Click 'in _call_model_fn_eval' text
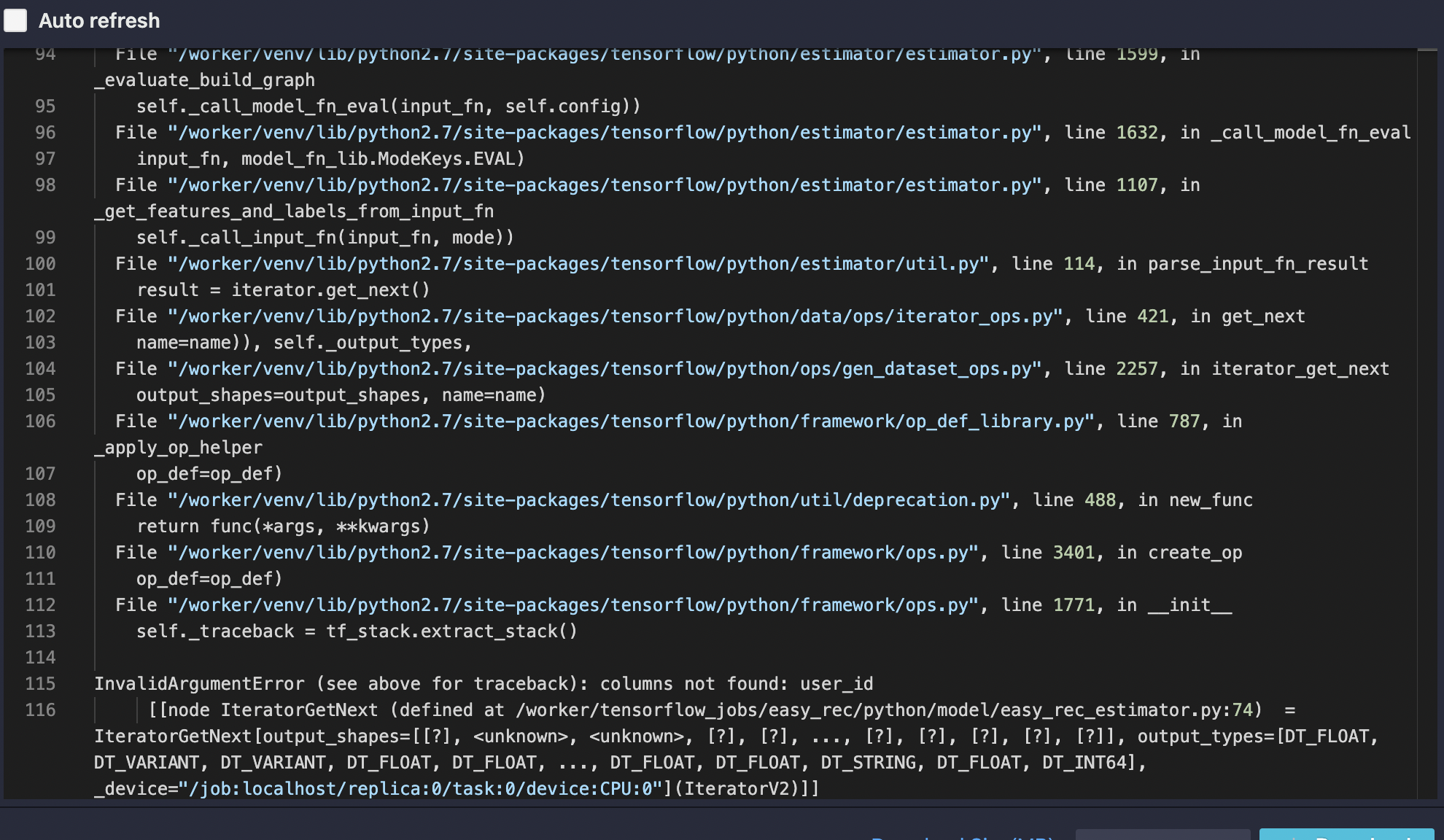1444x840 pixels. pos(1295,133)
